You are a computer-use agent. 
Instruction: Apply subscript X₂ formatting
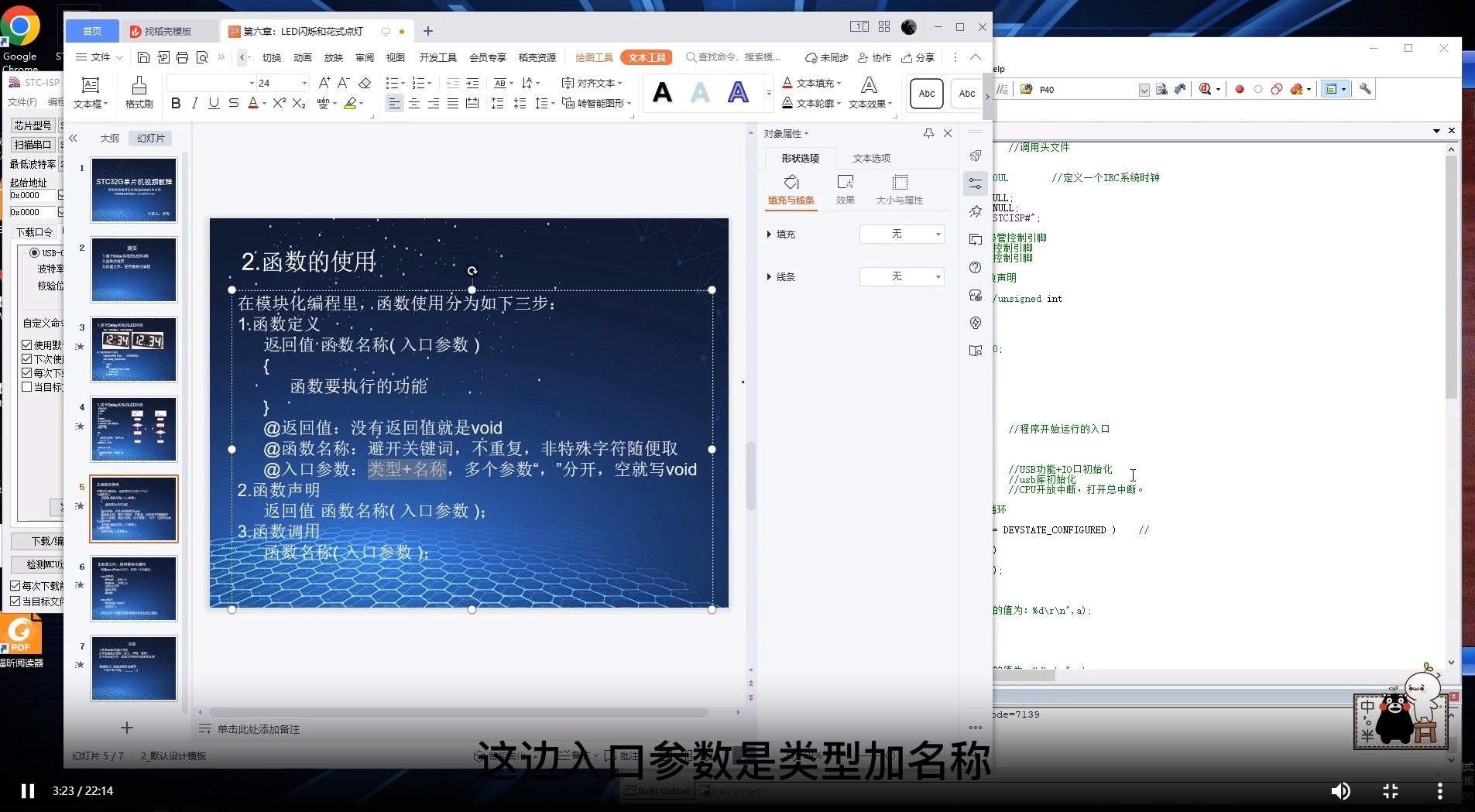point(299,103)
